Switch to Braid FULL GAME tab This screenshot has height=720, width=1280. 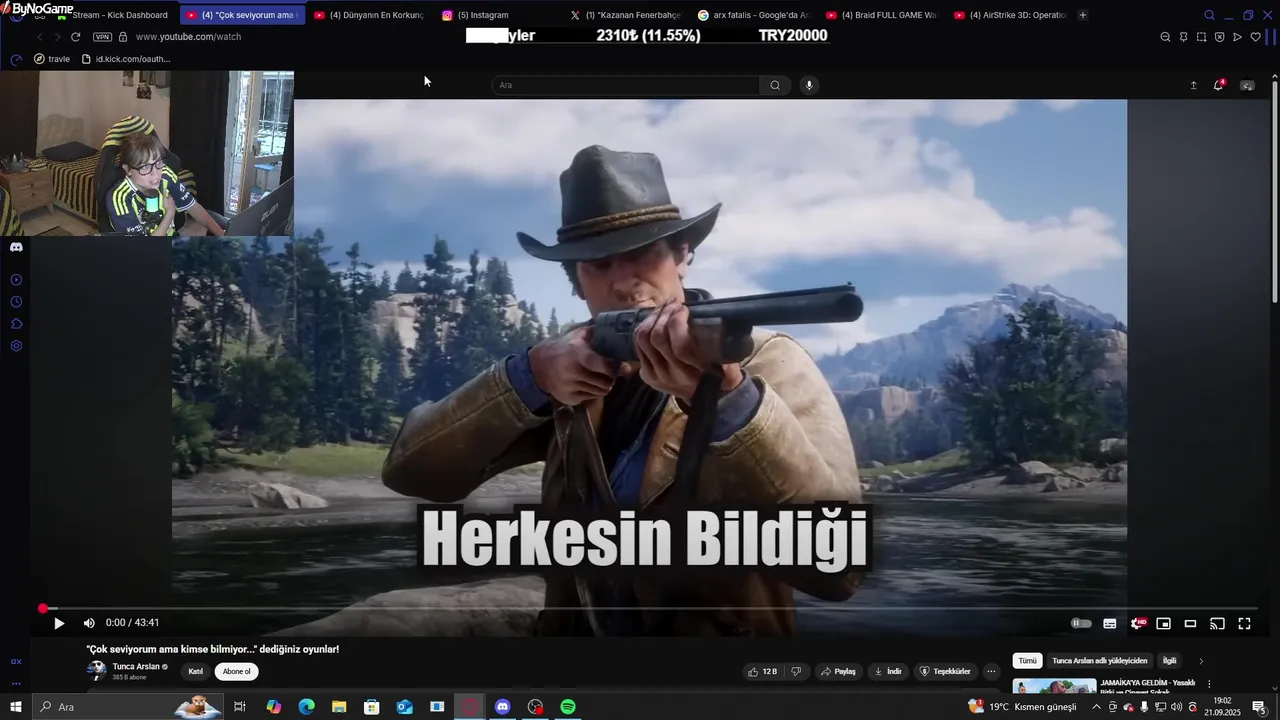(x=881, y=15)
